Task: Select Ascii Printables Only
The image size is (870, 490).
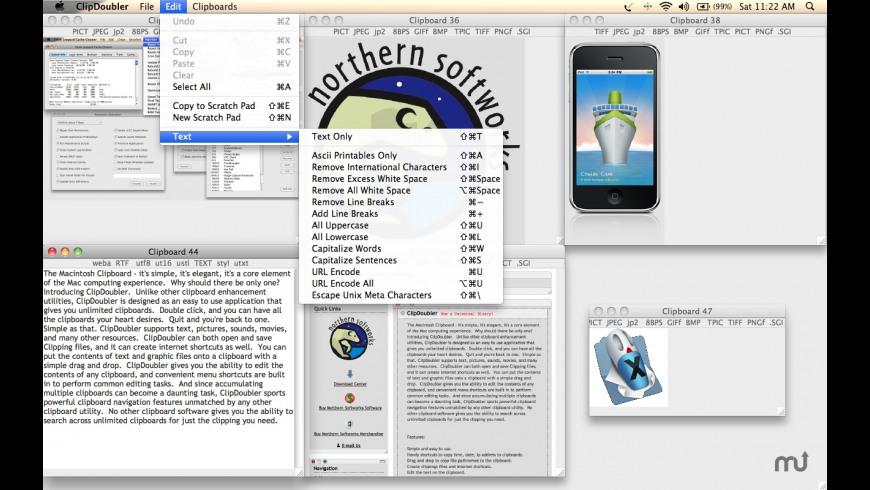Action: coord(401,155)
